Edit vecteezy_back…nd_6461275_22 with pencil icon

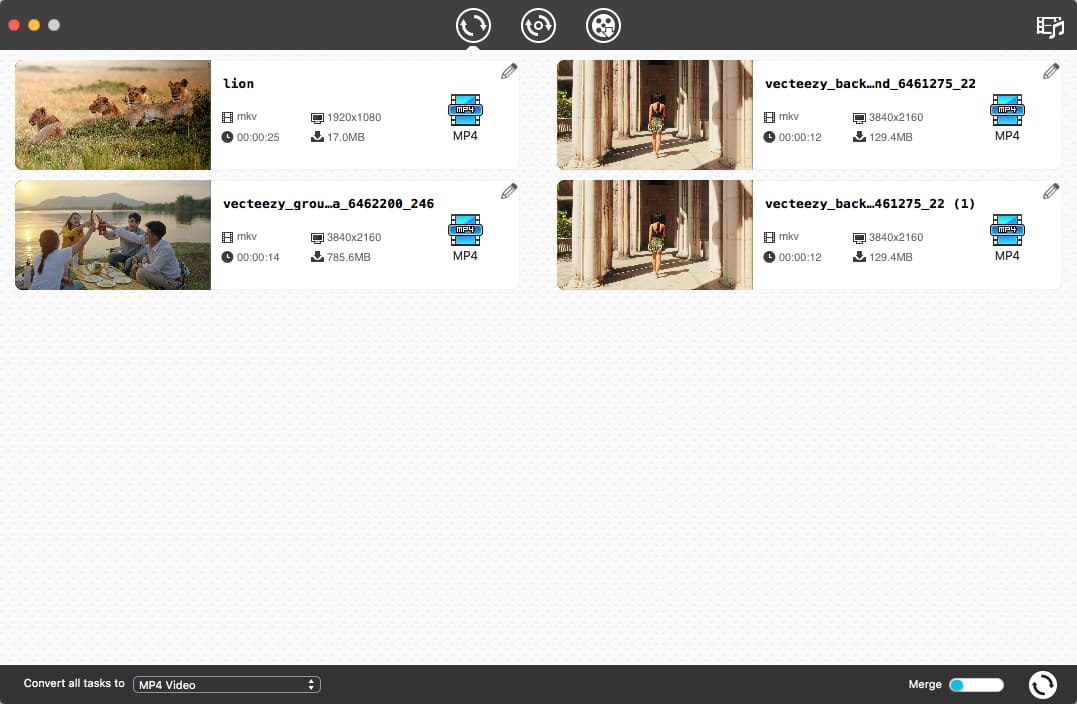[1051, 71]
